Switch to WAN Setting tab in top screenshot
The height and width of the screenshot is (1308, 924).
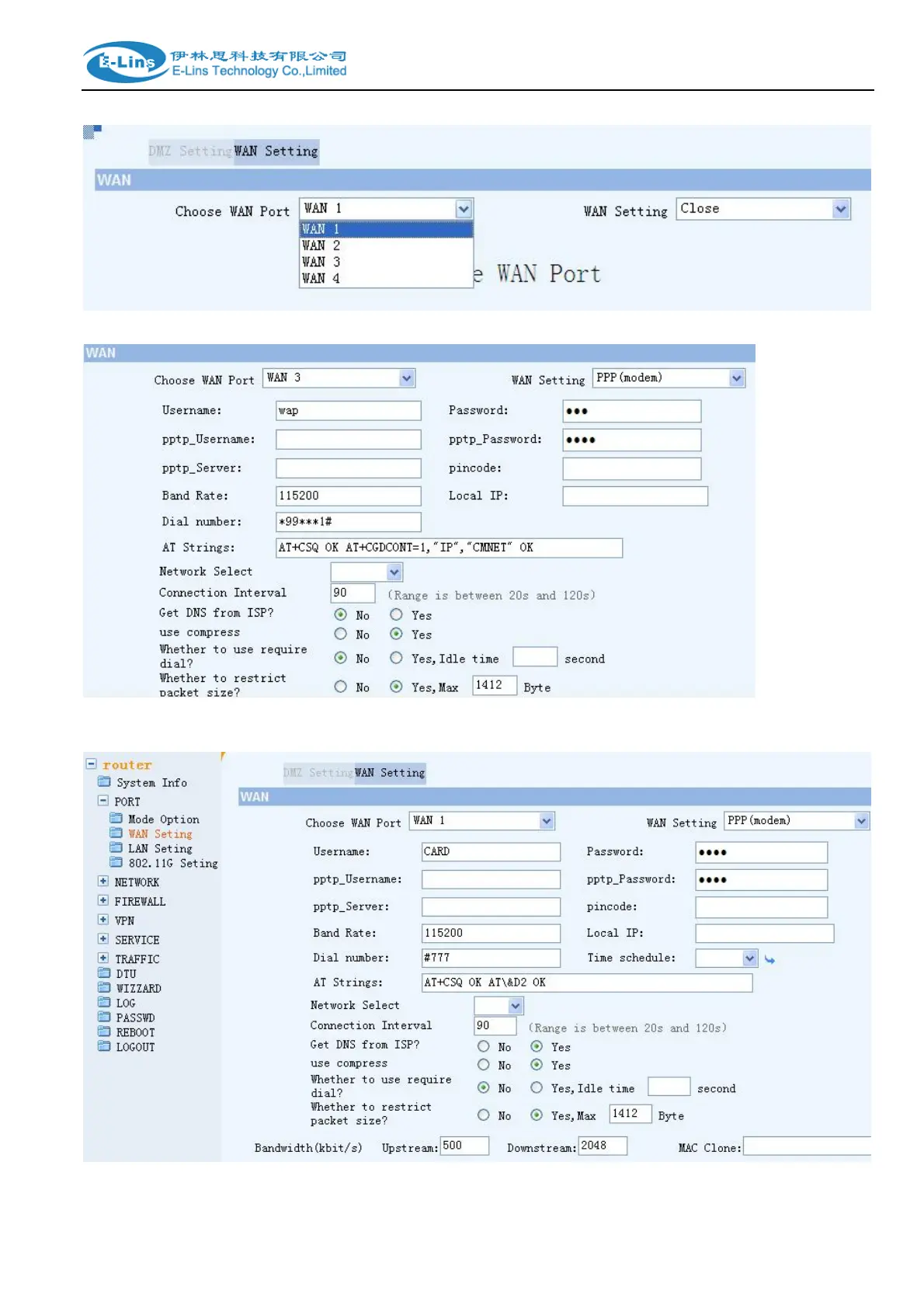pyautogui.click(x=276, y=151)
